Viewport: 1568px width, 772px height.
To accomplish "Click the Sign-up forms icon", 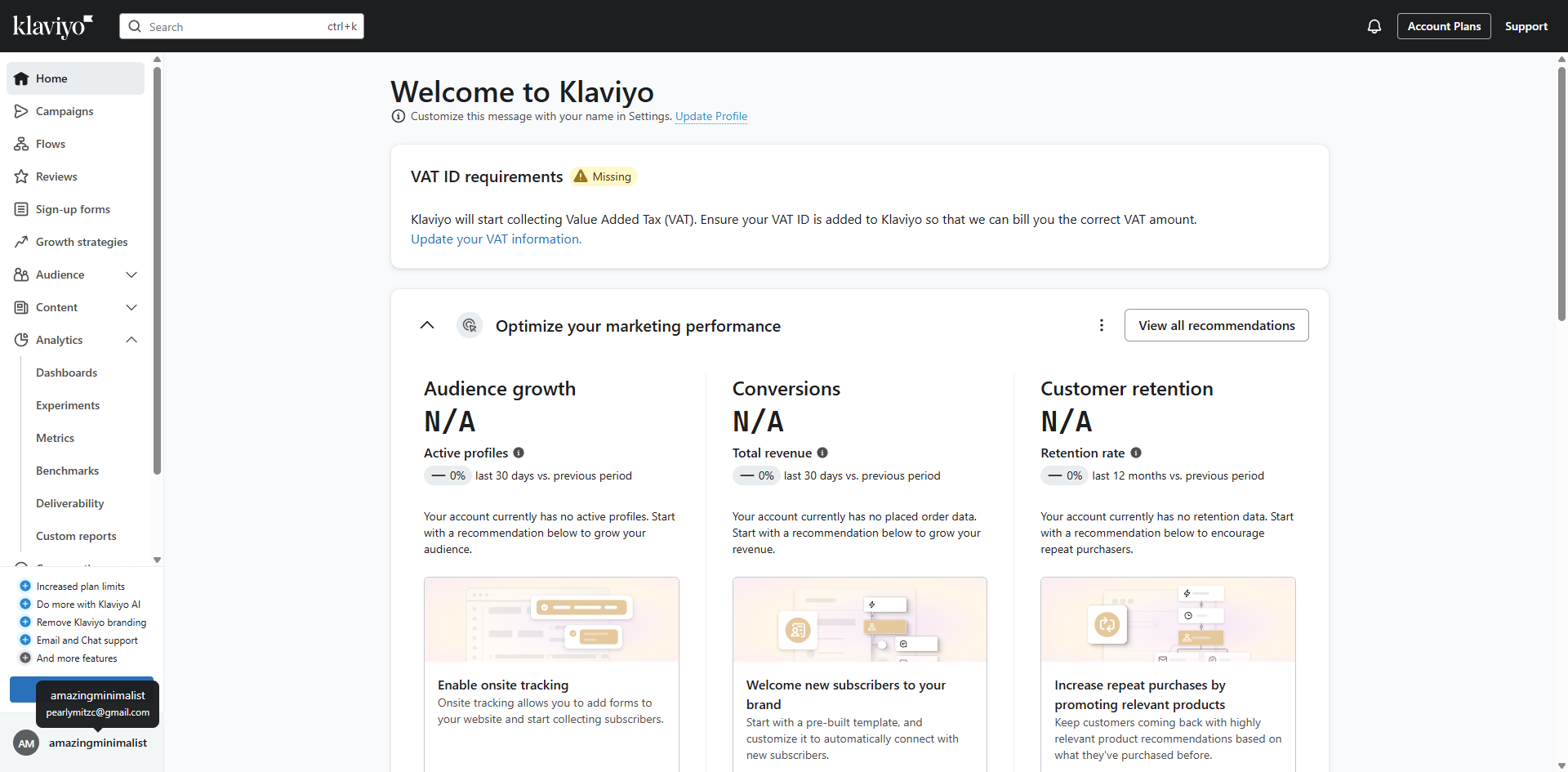I will point(21,209).
